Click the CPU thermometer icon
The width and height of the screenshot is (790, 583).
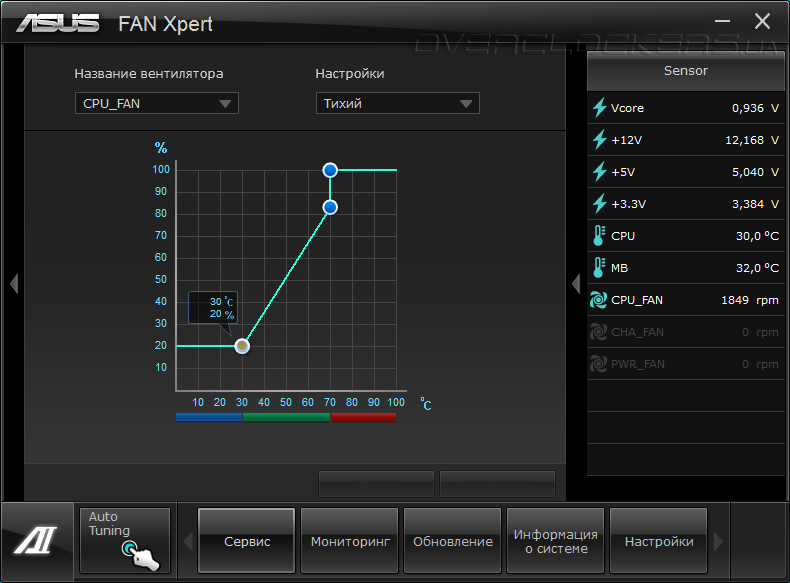[x=599, y=235]
